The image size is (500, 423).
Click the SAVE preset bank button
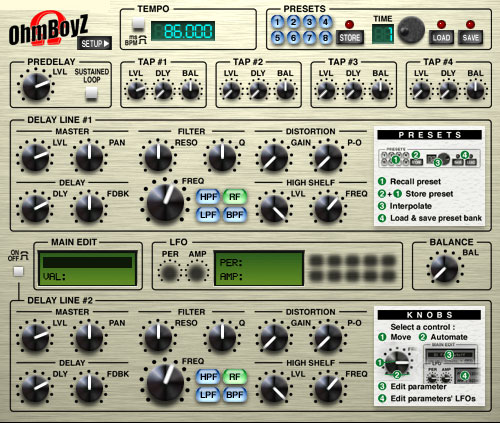coord(470,38)
